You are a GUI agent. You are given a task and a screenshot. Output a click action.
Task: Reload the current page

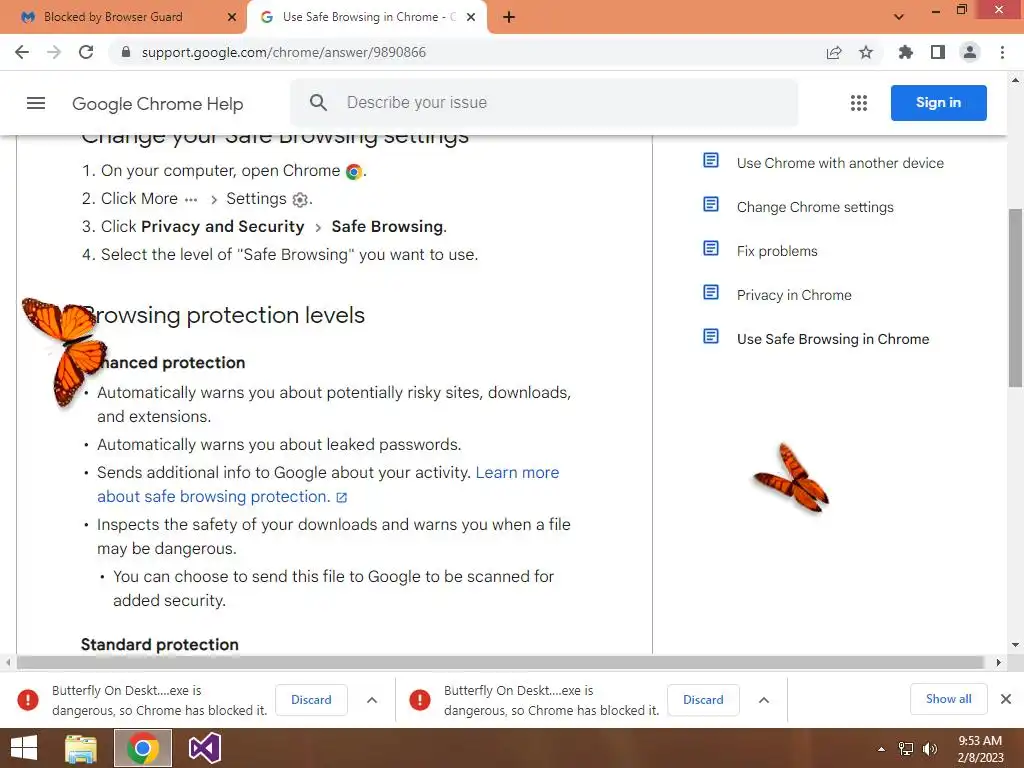(x=86, y=52)
